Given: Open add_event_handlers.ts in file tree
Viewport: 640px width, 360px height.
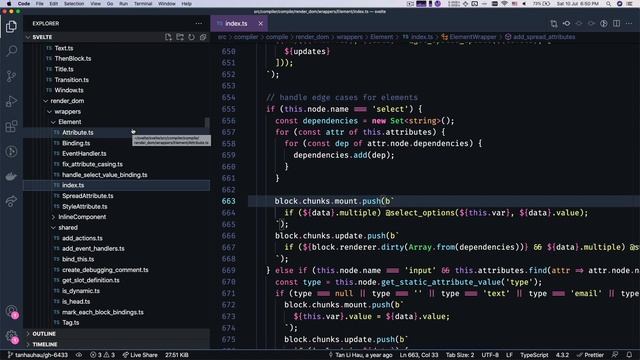Looking at the screenshot, I should pyautogui.click(x=93, y=249).
